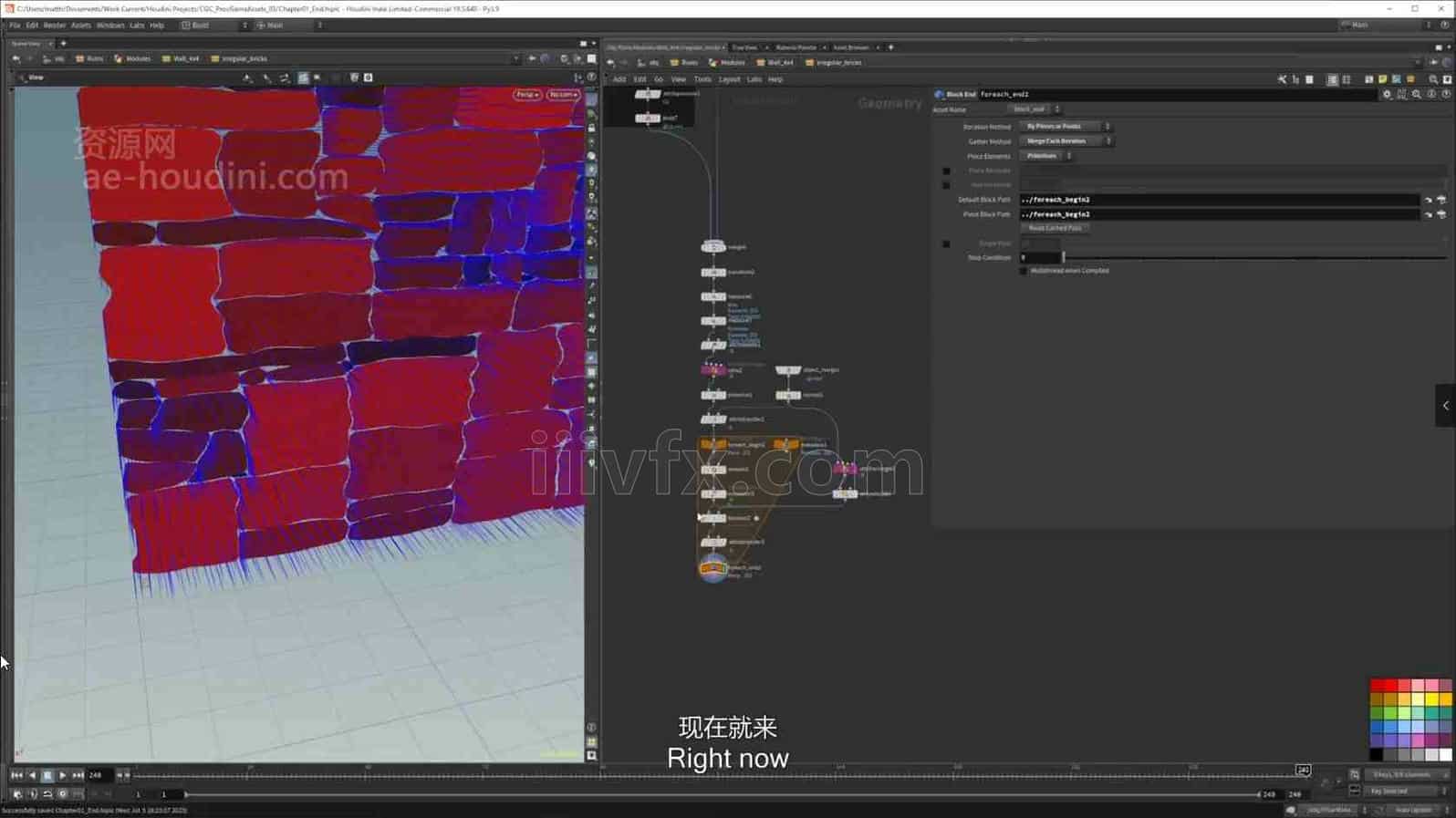This screenshot has height=818, width=1456.
Task: Click the snapshot icon below viewport toolbar
Action: (368, 78)
